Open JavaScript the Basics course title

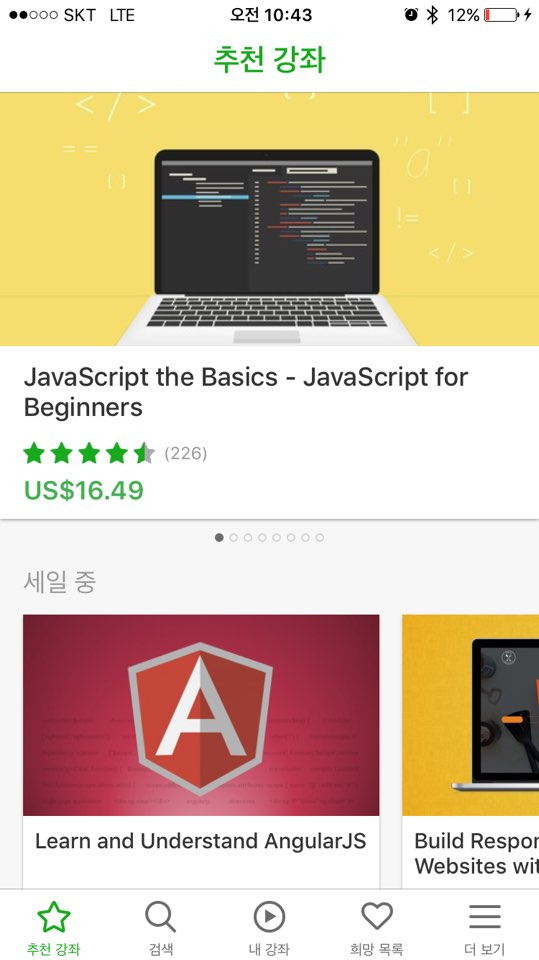[x=246, y=392]
